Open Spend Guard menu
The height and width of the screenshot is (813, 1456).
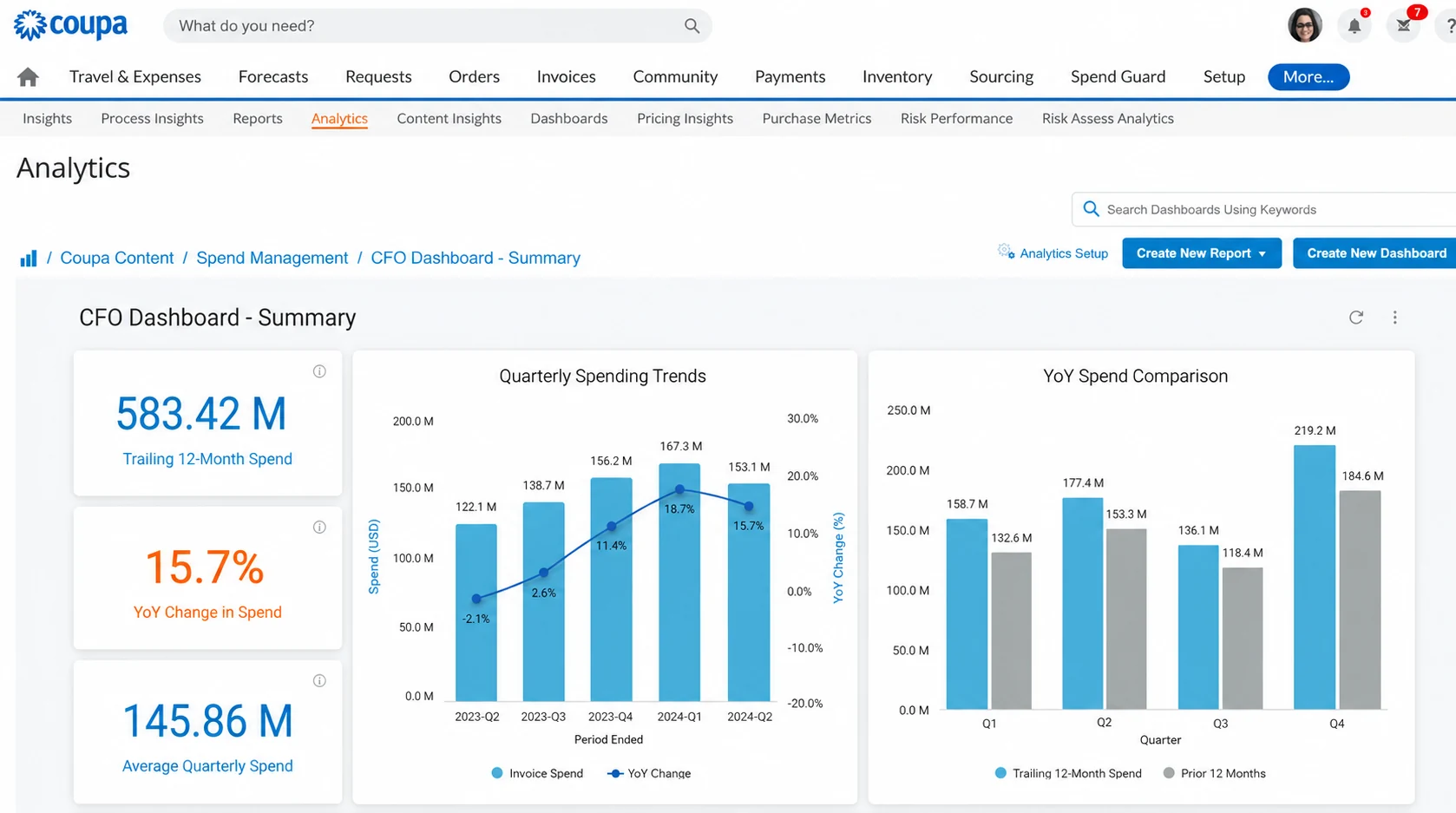1118,77
